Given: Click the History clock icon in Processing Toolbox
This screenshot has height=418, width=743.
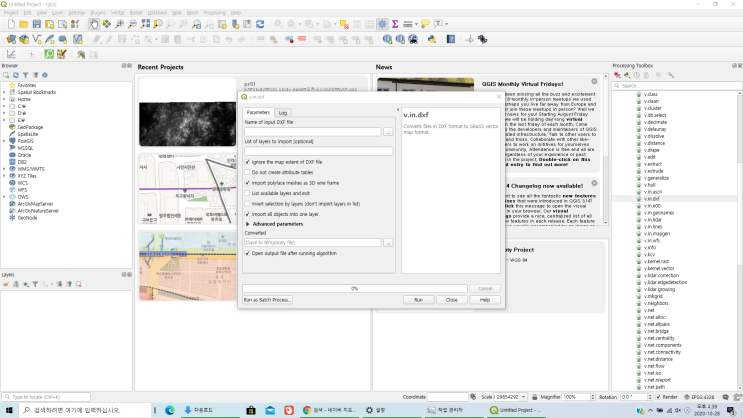Looking at the screenshot, I should (x=637, y=75).
